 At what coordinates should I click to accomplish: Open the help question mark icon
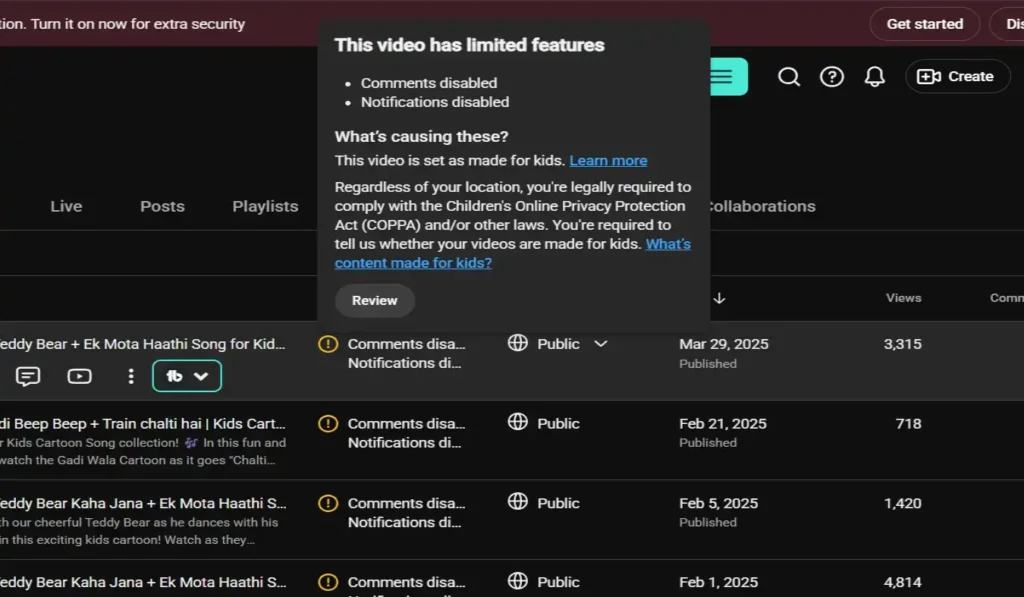coord(831,77)
